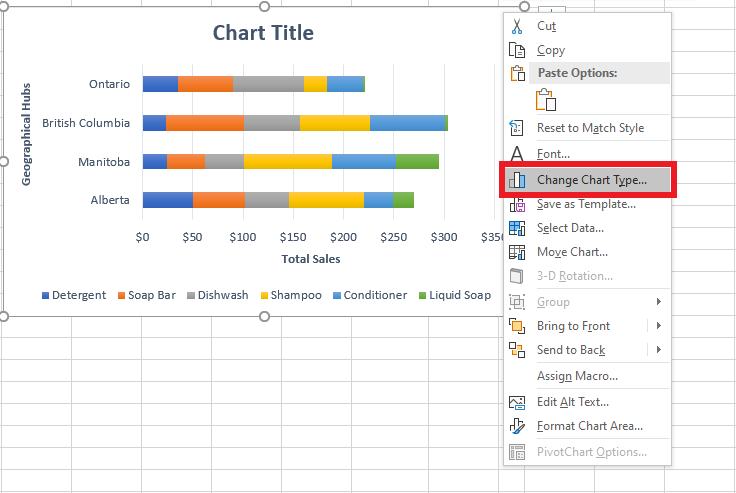Viewport: 736px width, 493px height.
Task: Click the Soap Bar legend entry
Action: 146,295
